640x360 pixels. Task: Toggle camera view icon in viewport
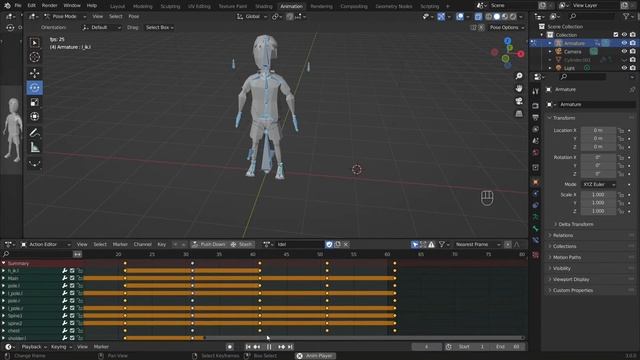point(519,101)
